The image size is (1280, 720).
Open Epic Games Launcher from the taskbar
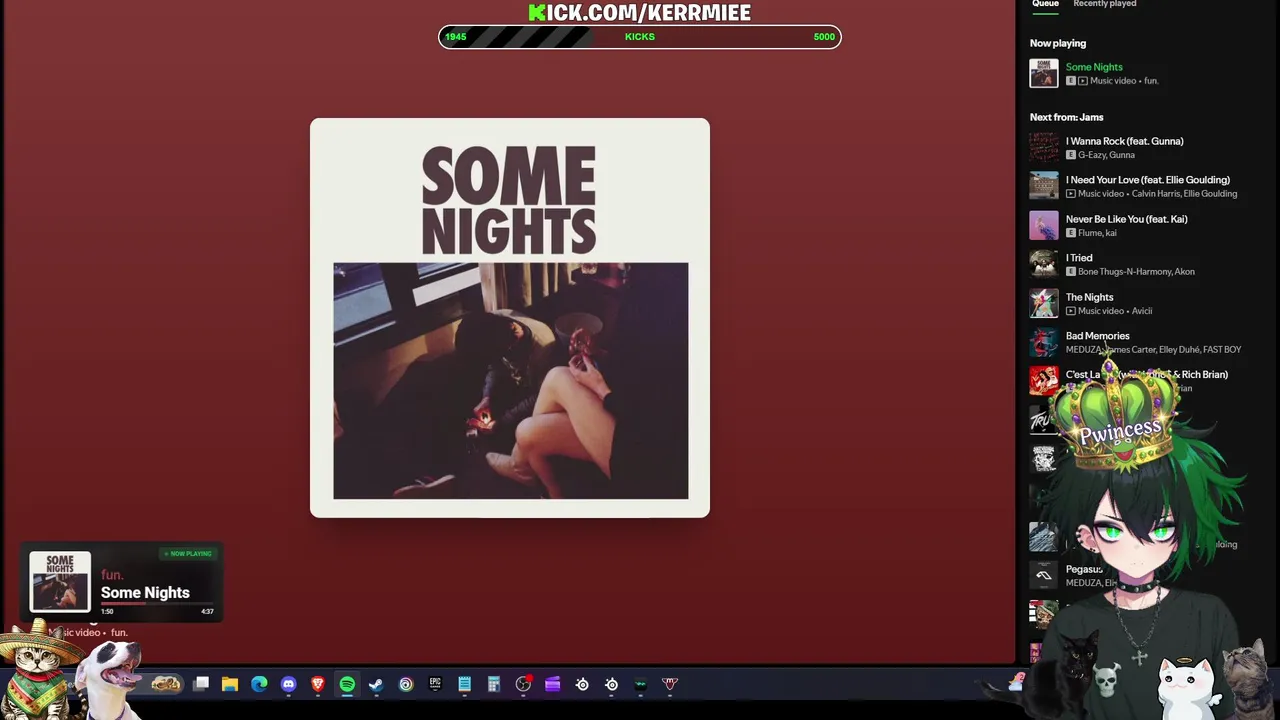tap(435, 684)
